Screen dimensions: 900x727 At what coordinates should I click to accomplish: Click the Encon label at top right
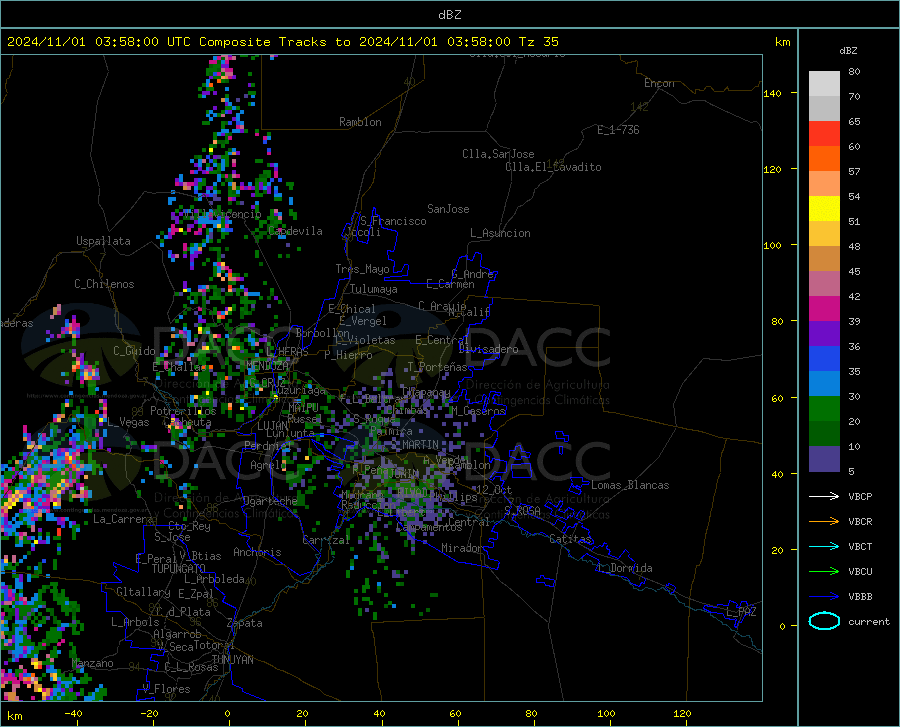(x=659, y=83)
